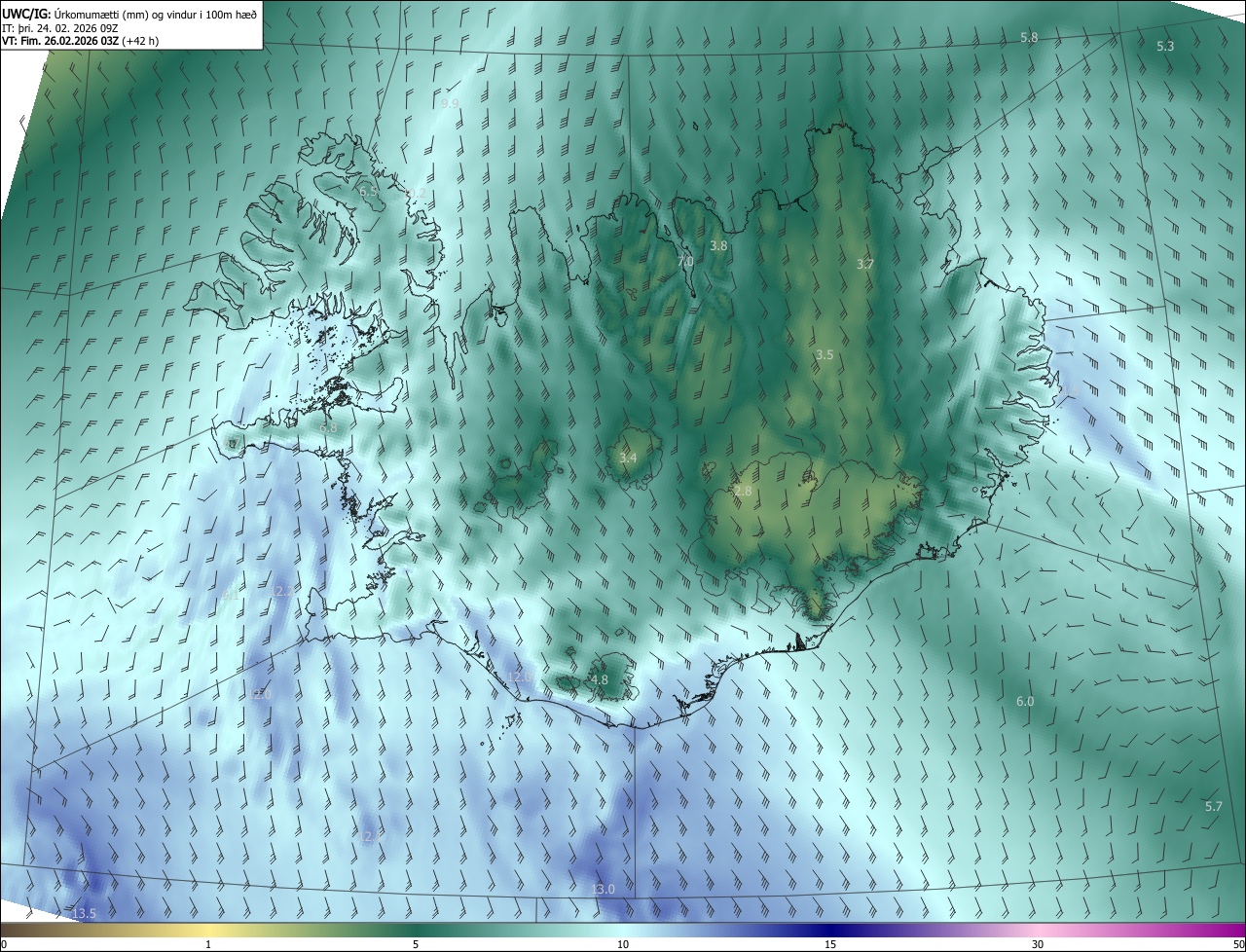The width and height of the screenshot is (1246, 952).
Task: Click the 5.8 value on the map
Action: (x=1029, y=37)
